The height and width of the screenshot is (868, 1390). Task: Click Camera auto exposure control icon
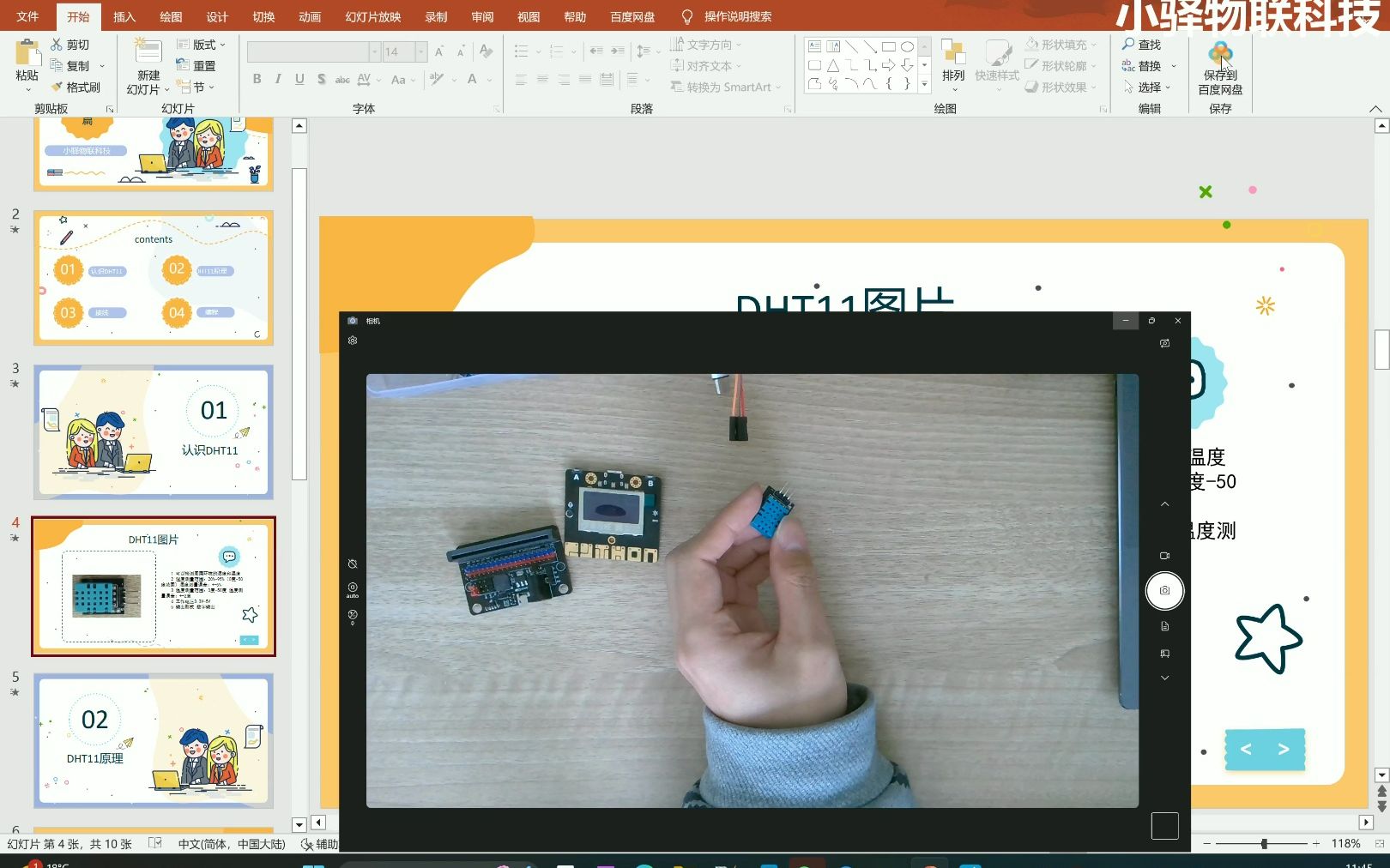pos(353,589)
